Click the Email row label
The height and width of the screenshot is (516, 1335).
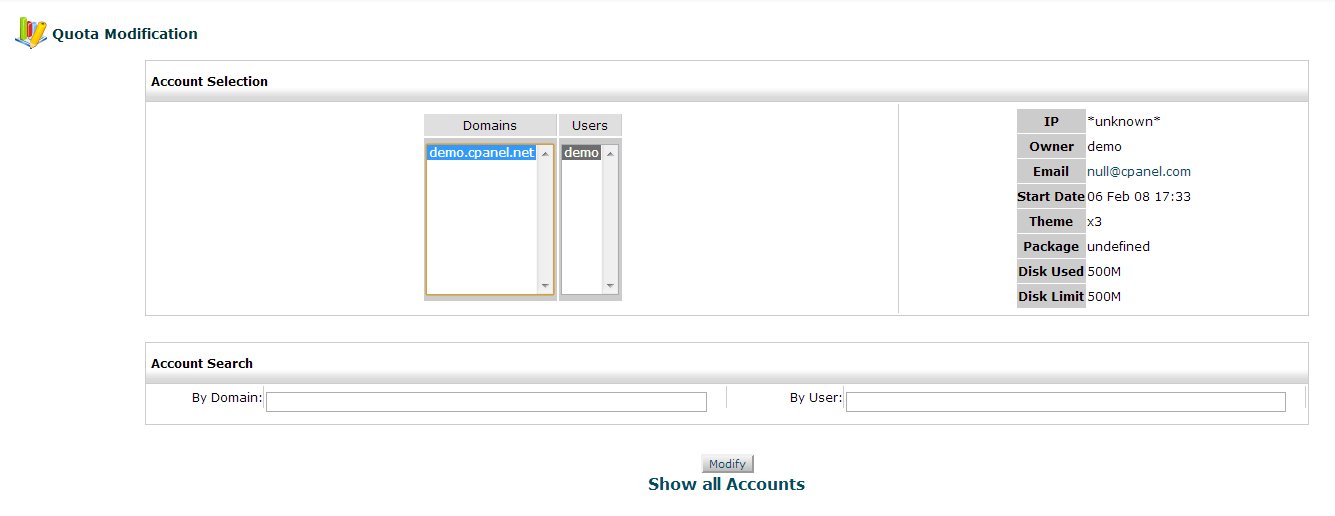(1051, 171)
